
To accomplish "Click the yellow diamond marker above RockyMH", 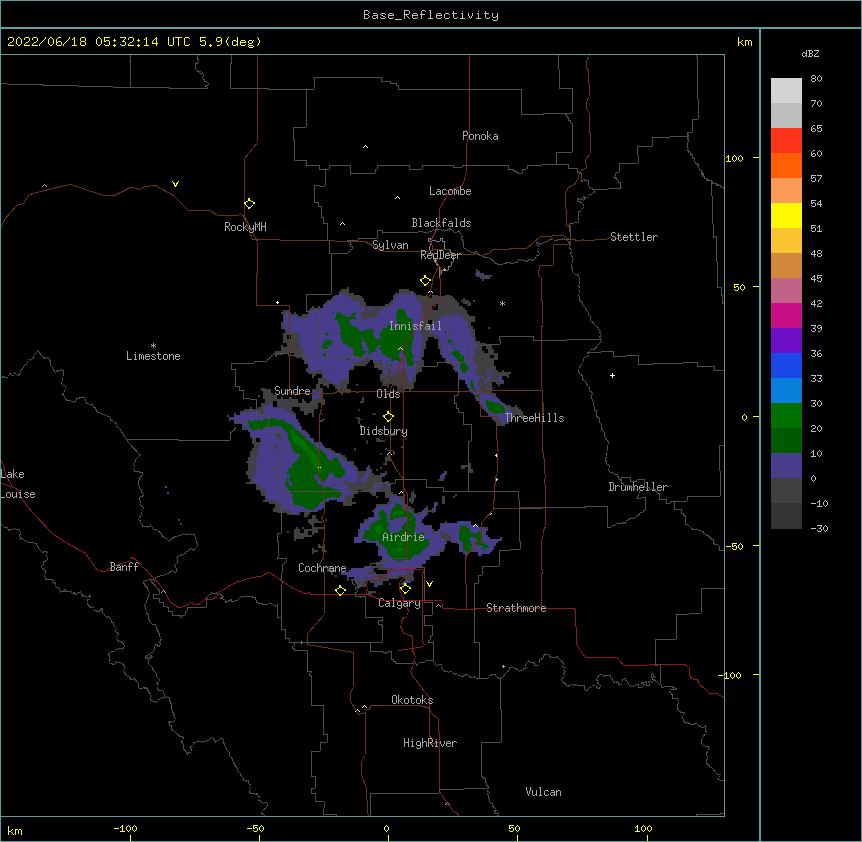I will [250, 204].
